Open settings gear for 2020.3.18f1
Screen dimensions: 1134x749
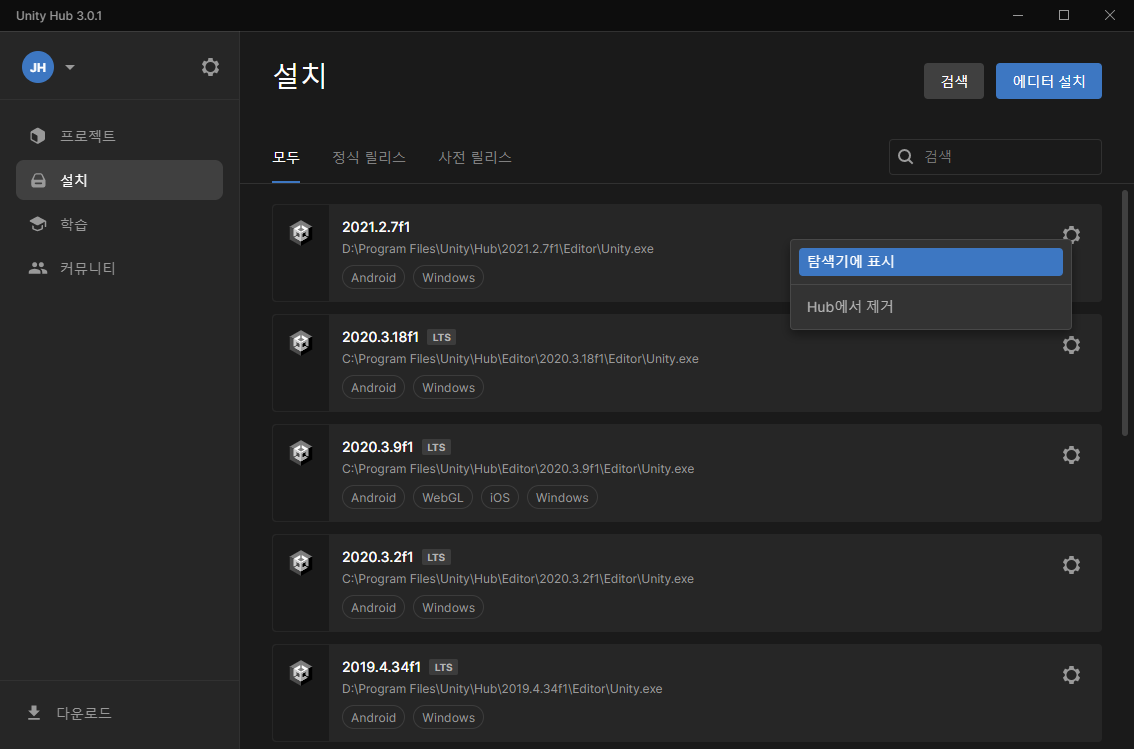click(1071, 345)
